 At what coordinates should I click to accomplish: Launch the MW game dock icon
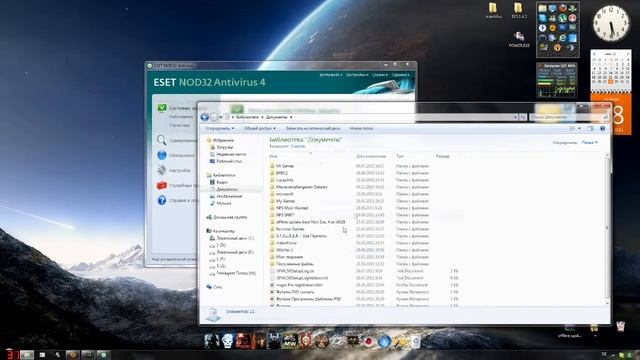(x=290, y=341)
